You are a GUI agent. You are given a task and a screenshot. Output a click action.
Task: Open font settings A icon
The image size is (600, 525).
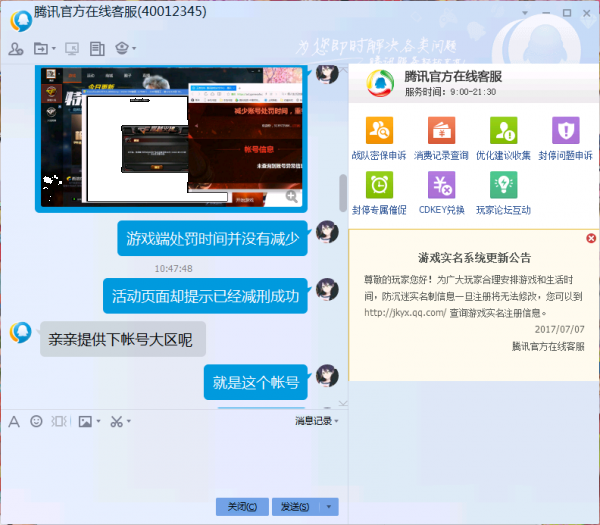[x=14, y=422]
